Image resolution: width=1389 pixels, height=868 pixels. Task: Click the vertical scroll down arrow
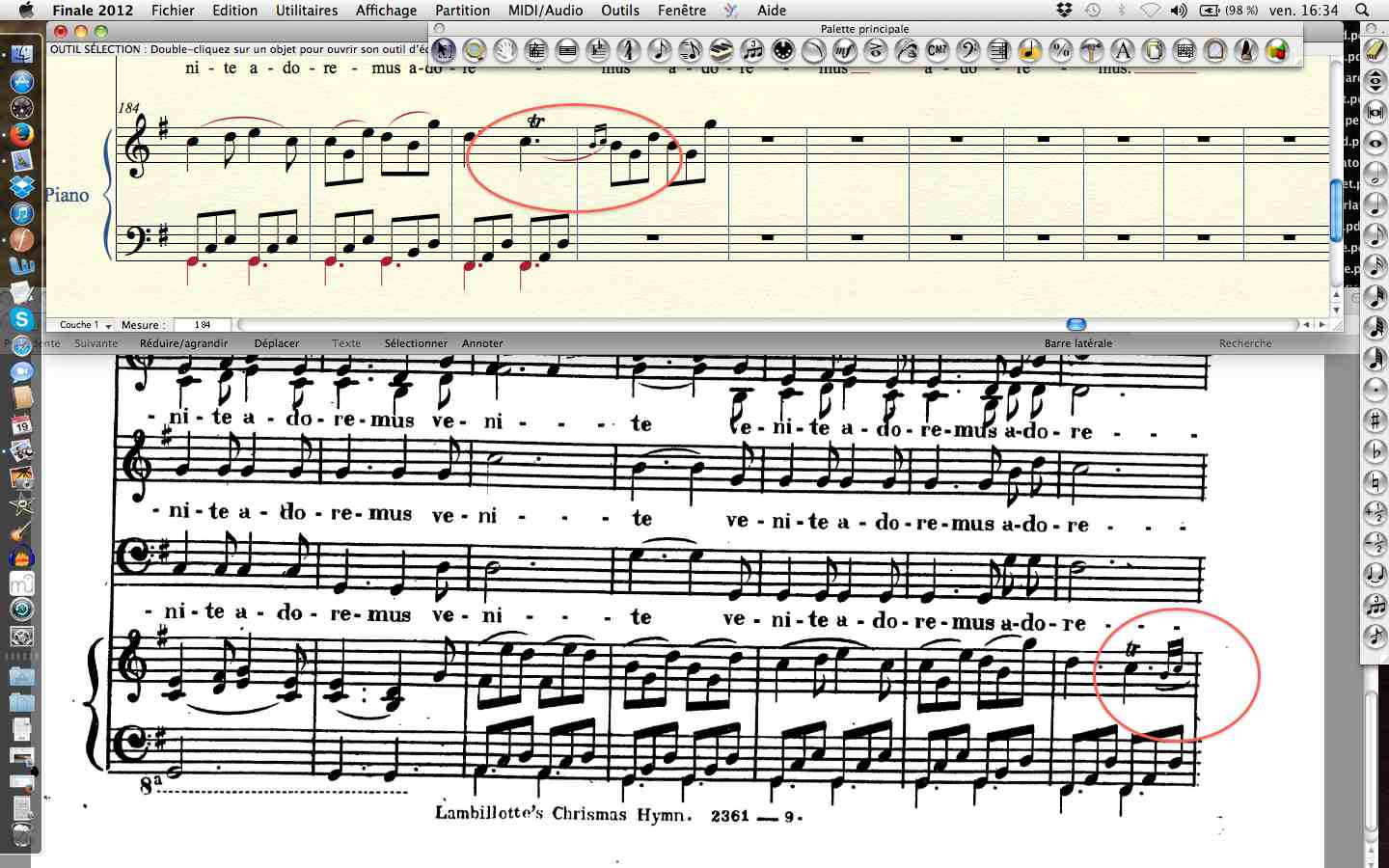point(1336,311)
